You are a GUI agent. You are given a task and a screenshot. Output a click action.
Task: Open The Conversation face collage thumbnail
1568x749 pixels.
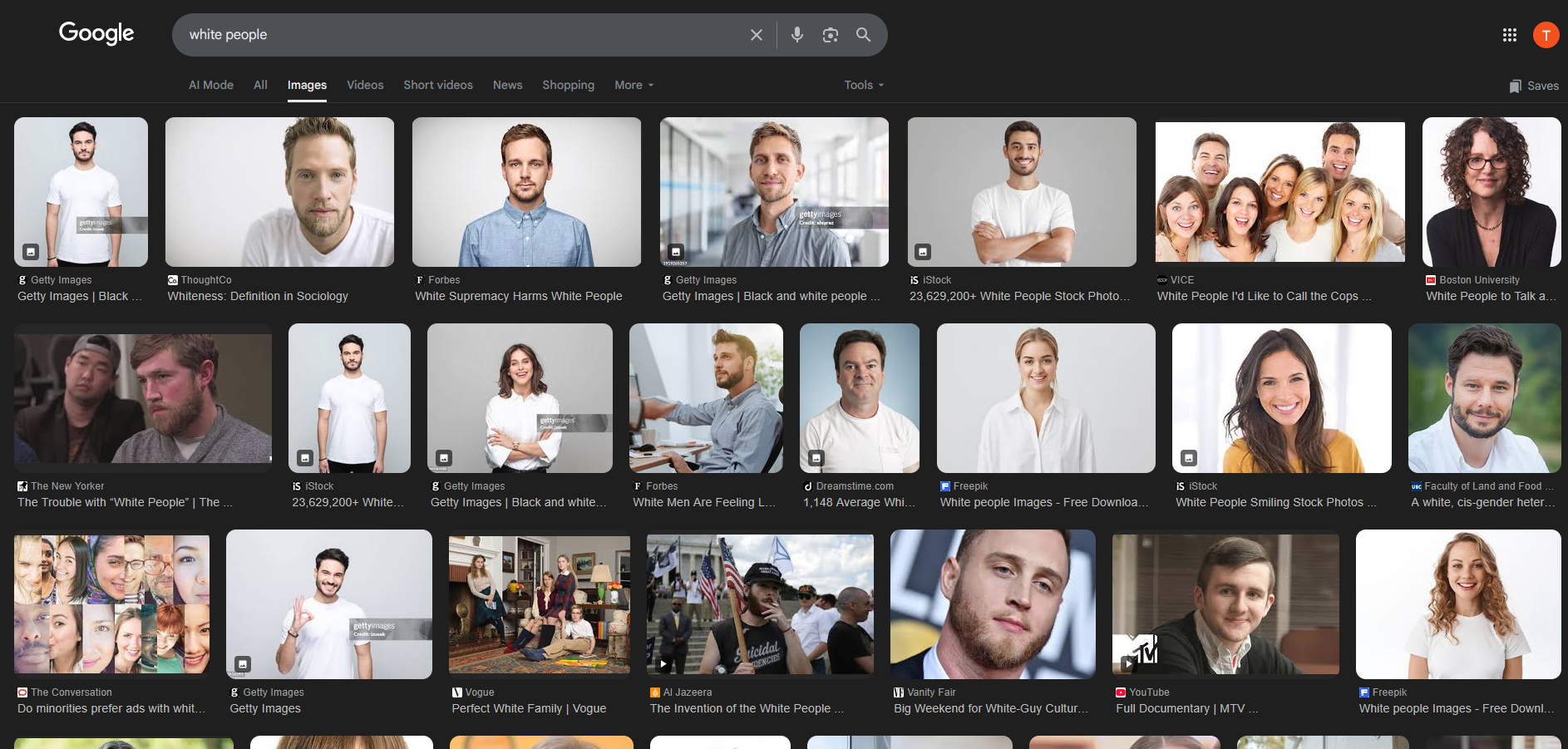click(111, 604)
